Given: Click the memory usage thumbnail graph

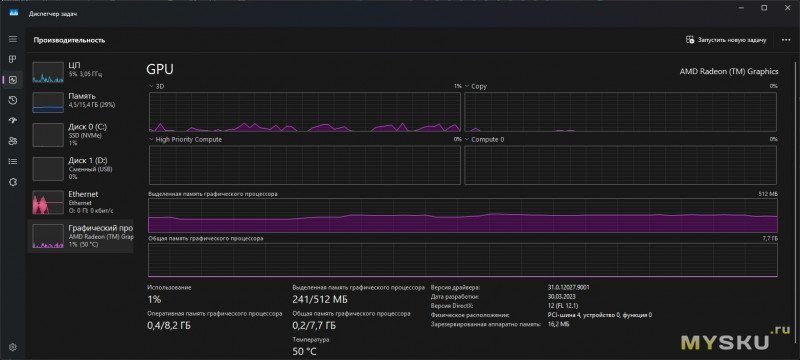Looking at the screenshot, I should 48,102.
